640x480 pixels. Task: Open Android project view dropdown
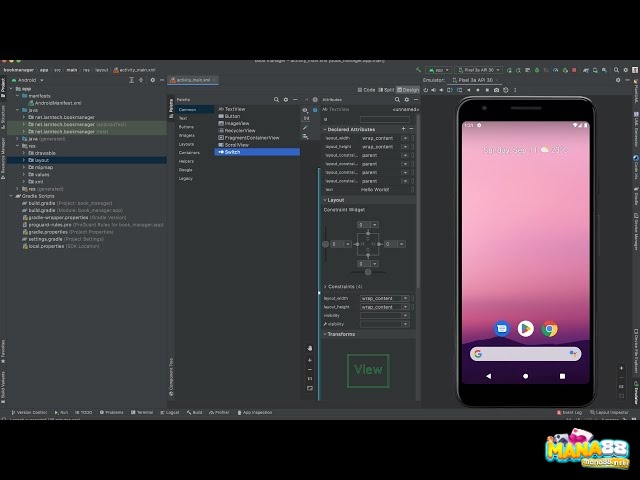[x=27, y=80]
